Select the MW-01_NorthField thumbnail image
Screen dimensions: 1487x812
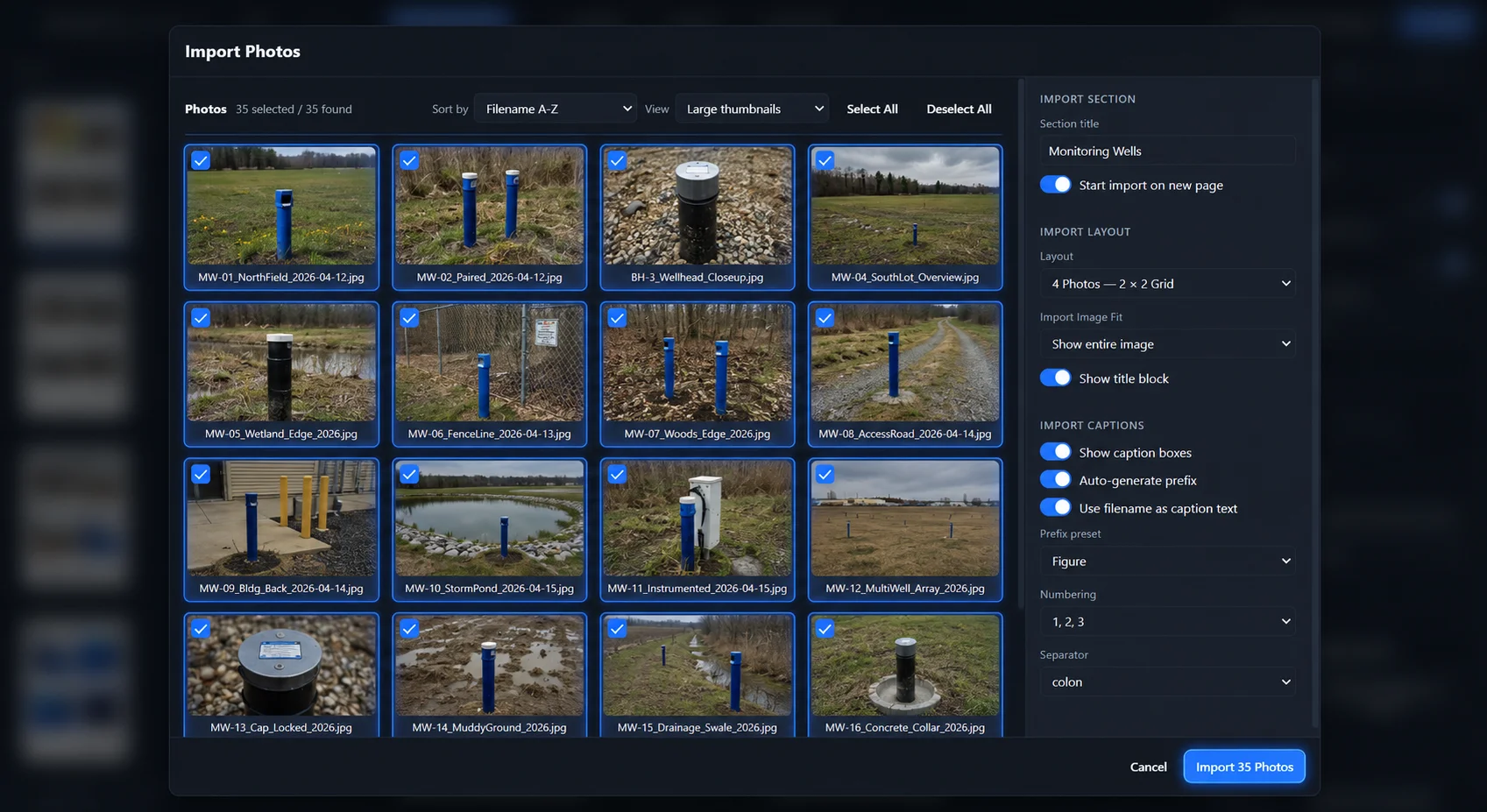[x=281, y=206]
